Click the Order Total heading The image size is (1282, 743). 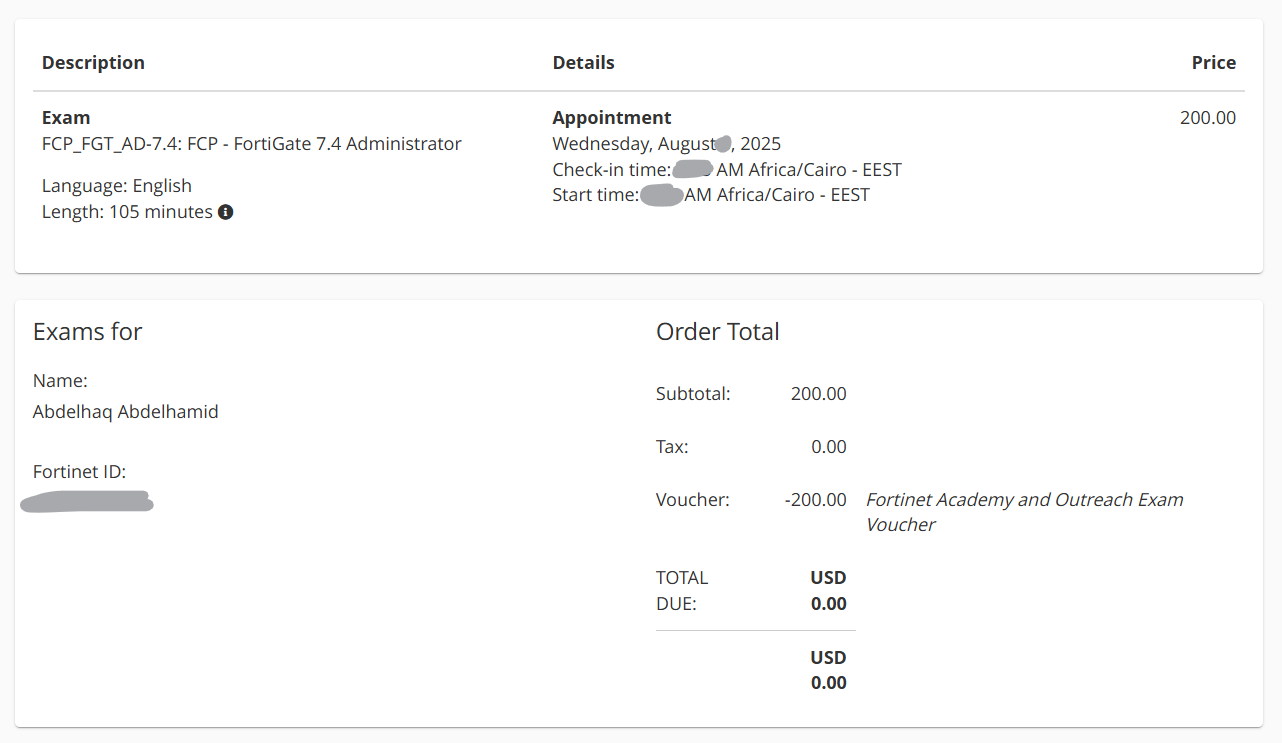(717, 332)
